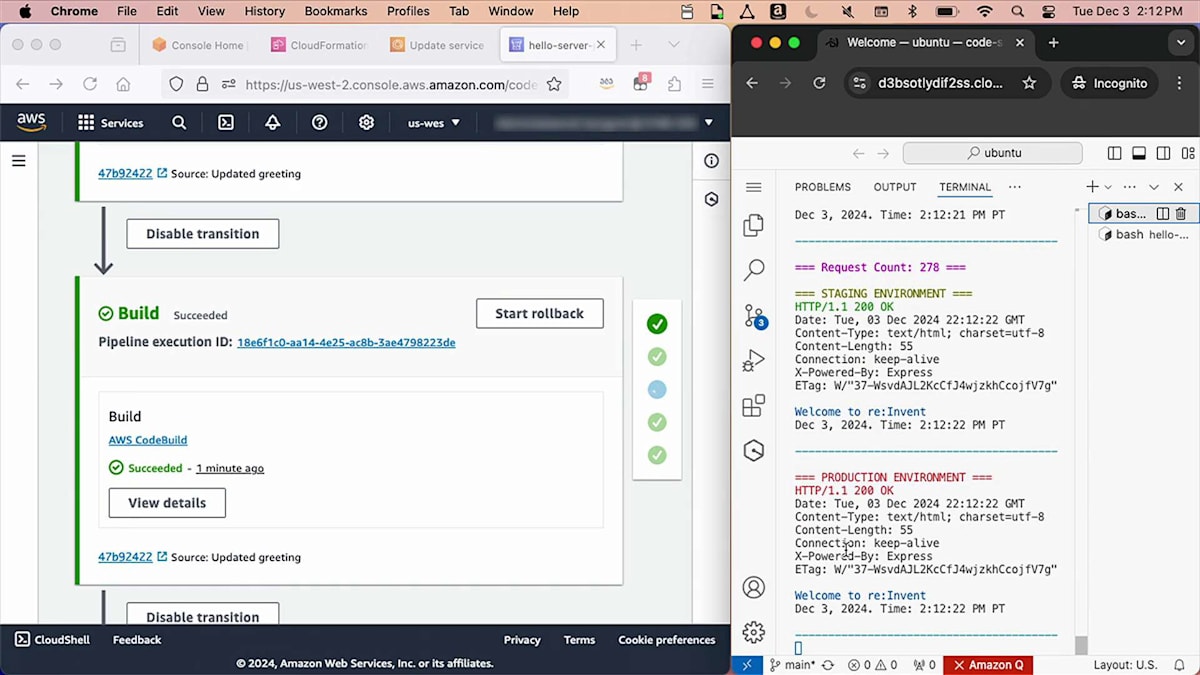
Task: Open AWS support help question-mark icon
Action: click(320, 123)
